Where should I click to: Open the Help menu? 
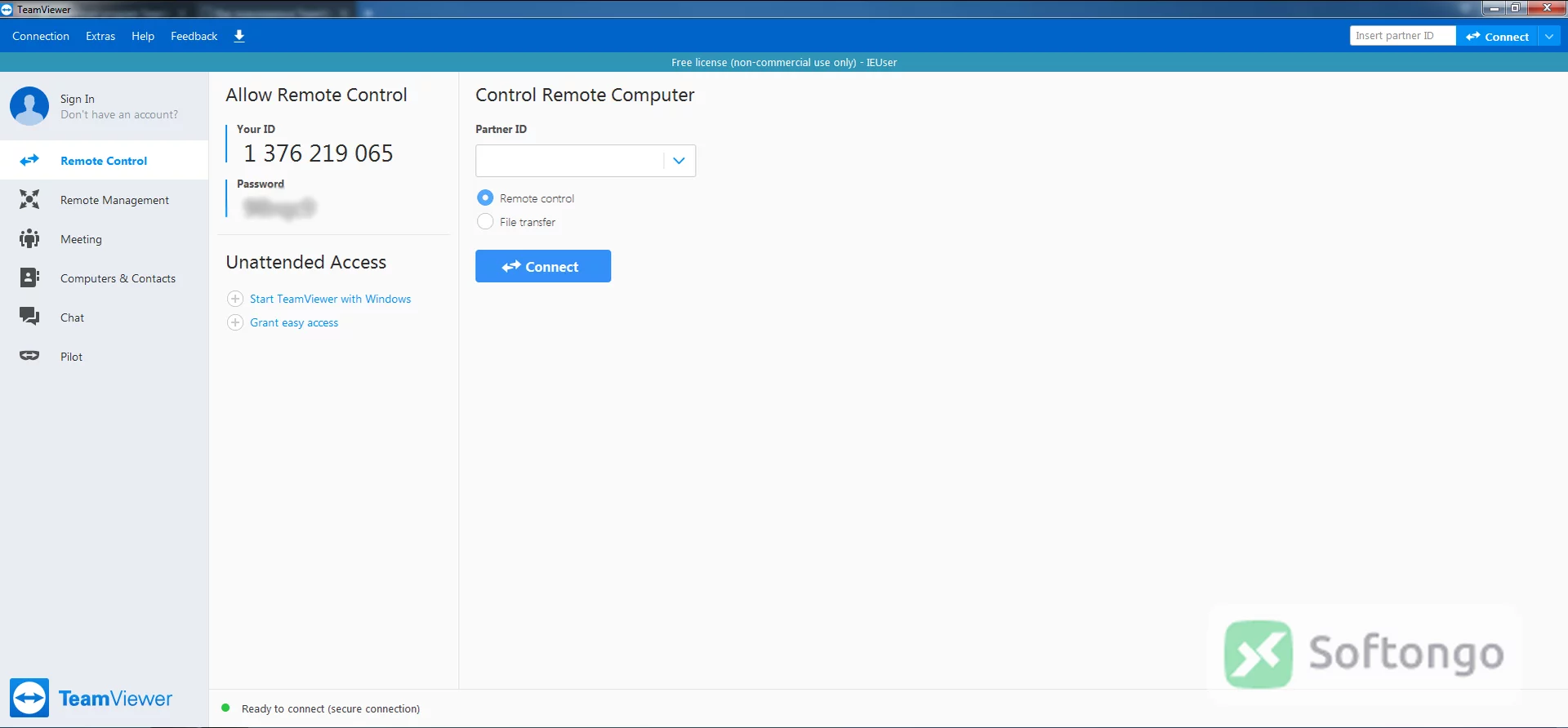(143, 36)
